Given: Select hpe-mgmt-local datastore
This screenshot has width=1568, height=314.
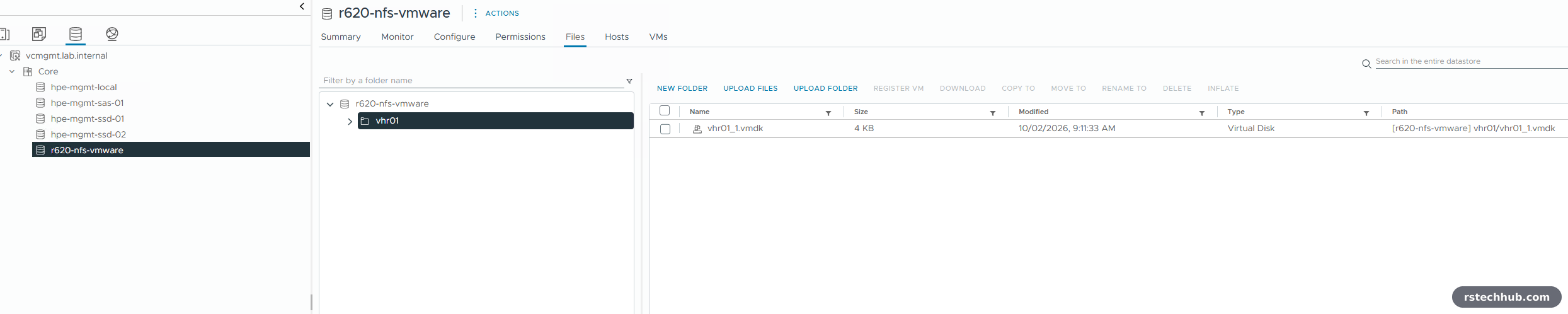Looking at the screenshot, I should coord(84,87).
